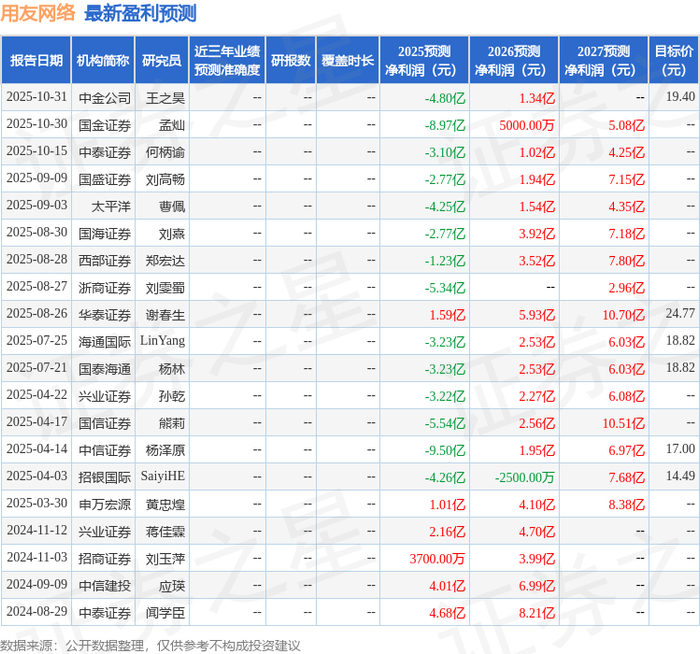The height and width of the screenshot is (654, 700).
Task: Select the date 2025-09-03
Action: (37, 205)
